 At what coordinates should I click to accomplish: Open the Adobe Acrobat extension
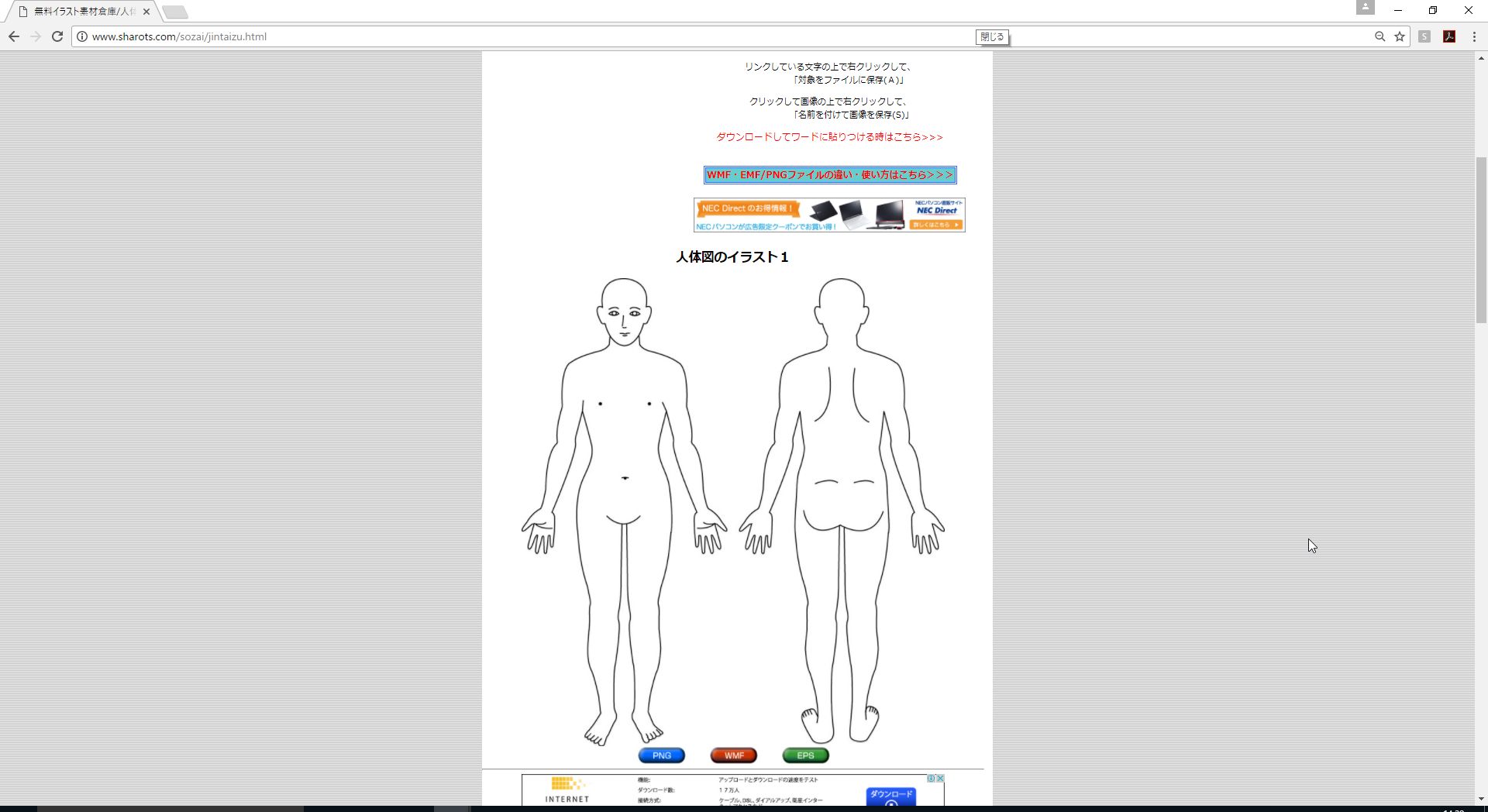coord(1450,36)
